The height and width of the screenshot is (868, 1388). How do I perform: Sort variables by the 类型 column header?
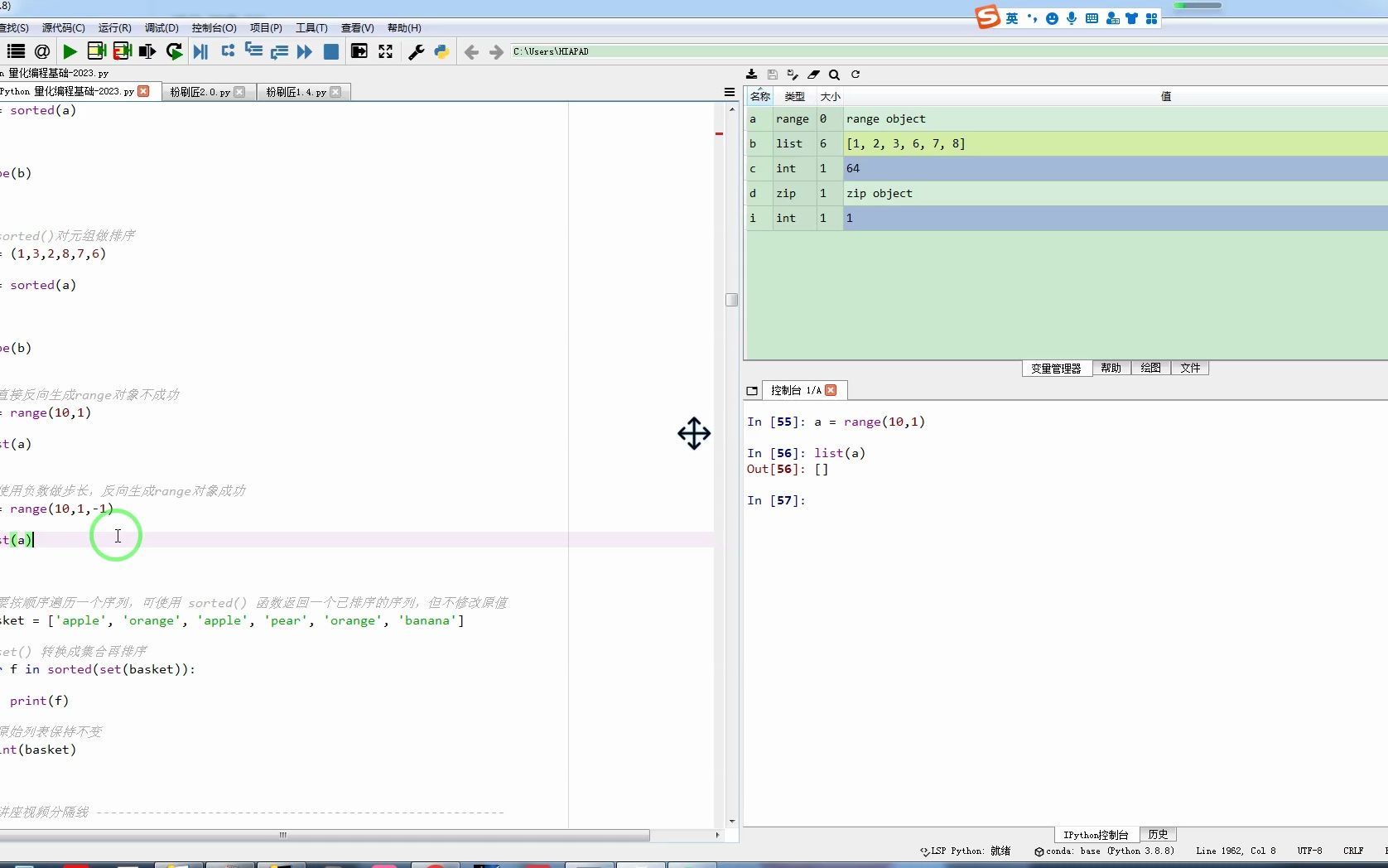click(x=794, y=96)
